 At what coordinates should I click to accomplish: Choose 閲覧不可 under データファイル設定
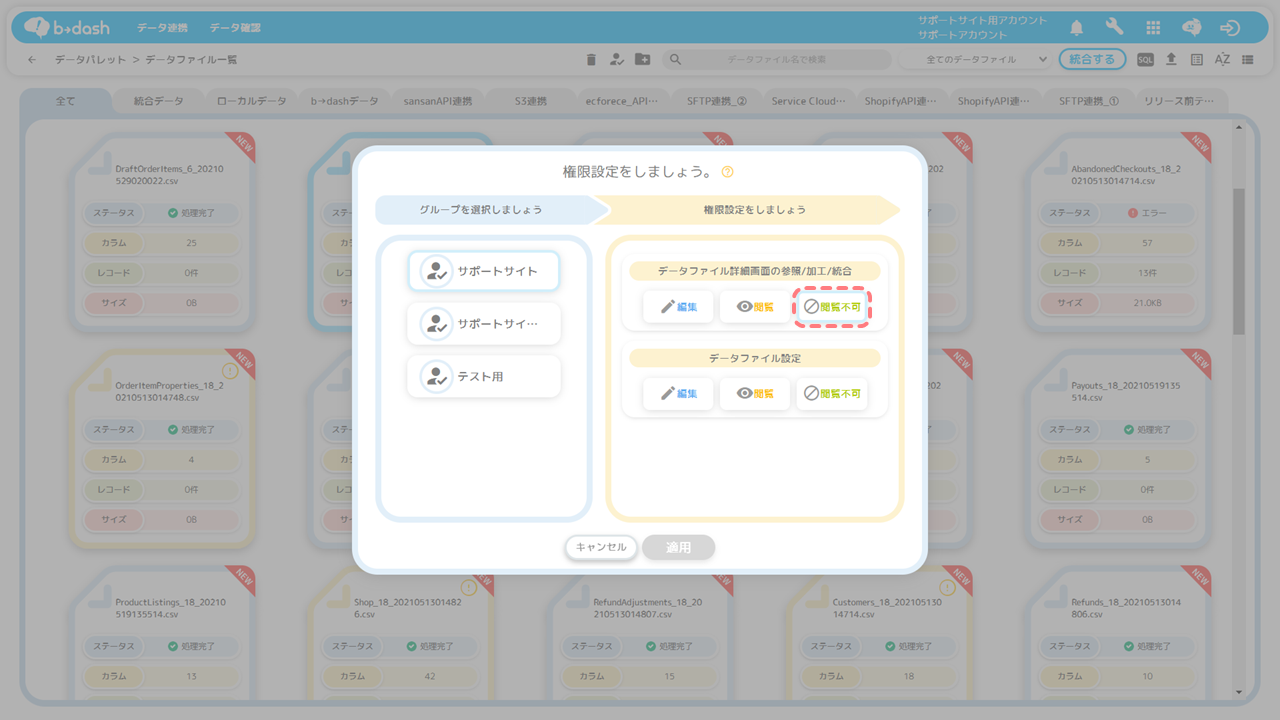[x=832, y=393]
